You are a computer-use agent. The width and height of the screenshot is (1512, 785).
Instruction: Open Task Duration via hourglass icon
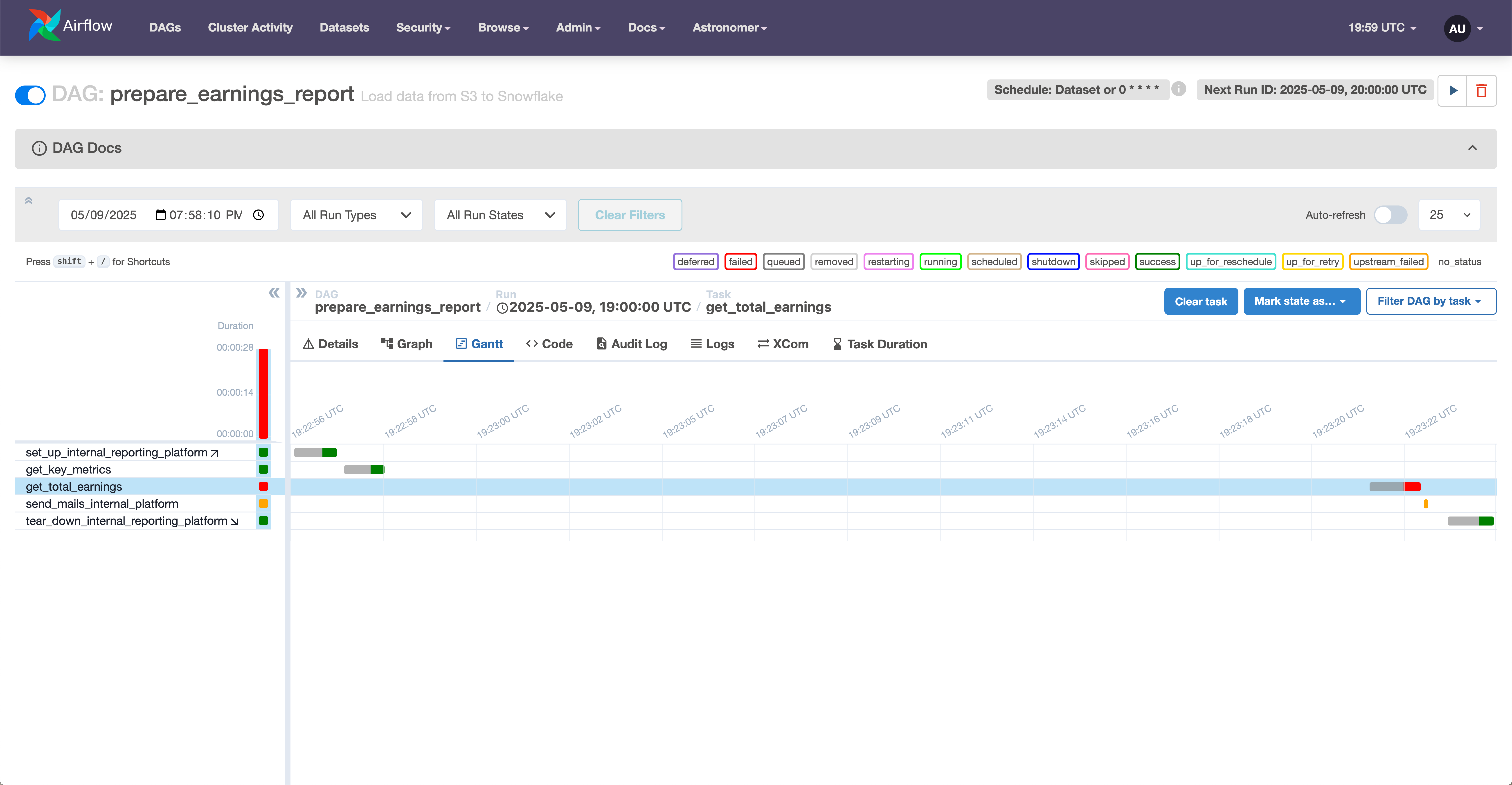[x=879, y=344]
